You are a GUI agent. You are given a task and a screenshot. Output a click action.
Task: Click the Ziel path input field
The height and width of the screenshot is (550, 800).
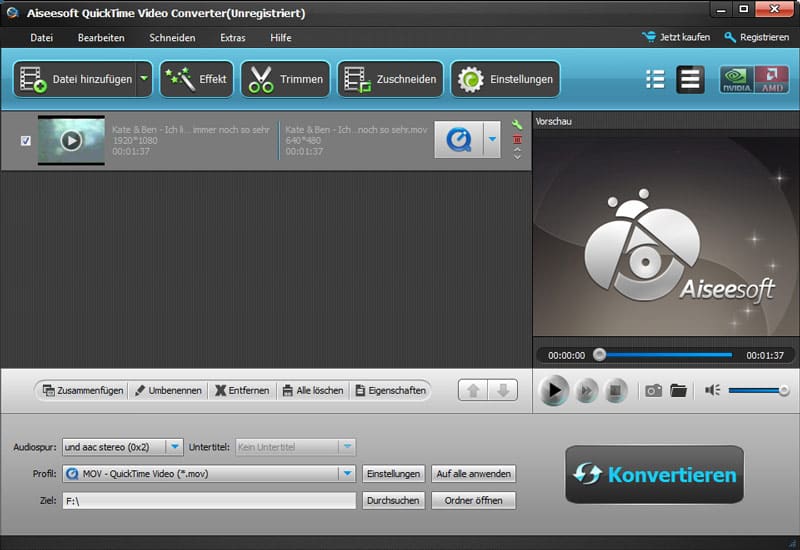pos(209,501)
